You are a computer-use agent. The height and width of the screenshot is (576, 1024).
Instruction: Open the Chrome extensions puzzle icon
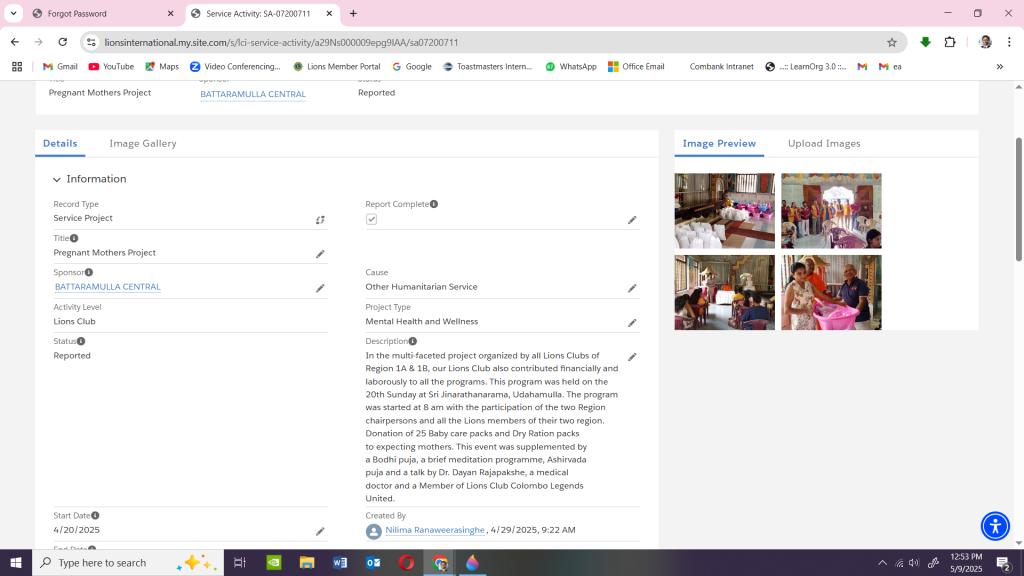[950, 42]
